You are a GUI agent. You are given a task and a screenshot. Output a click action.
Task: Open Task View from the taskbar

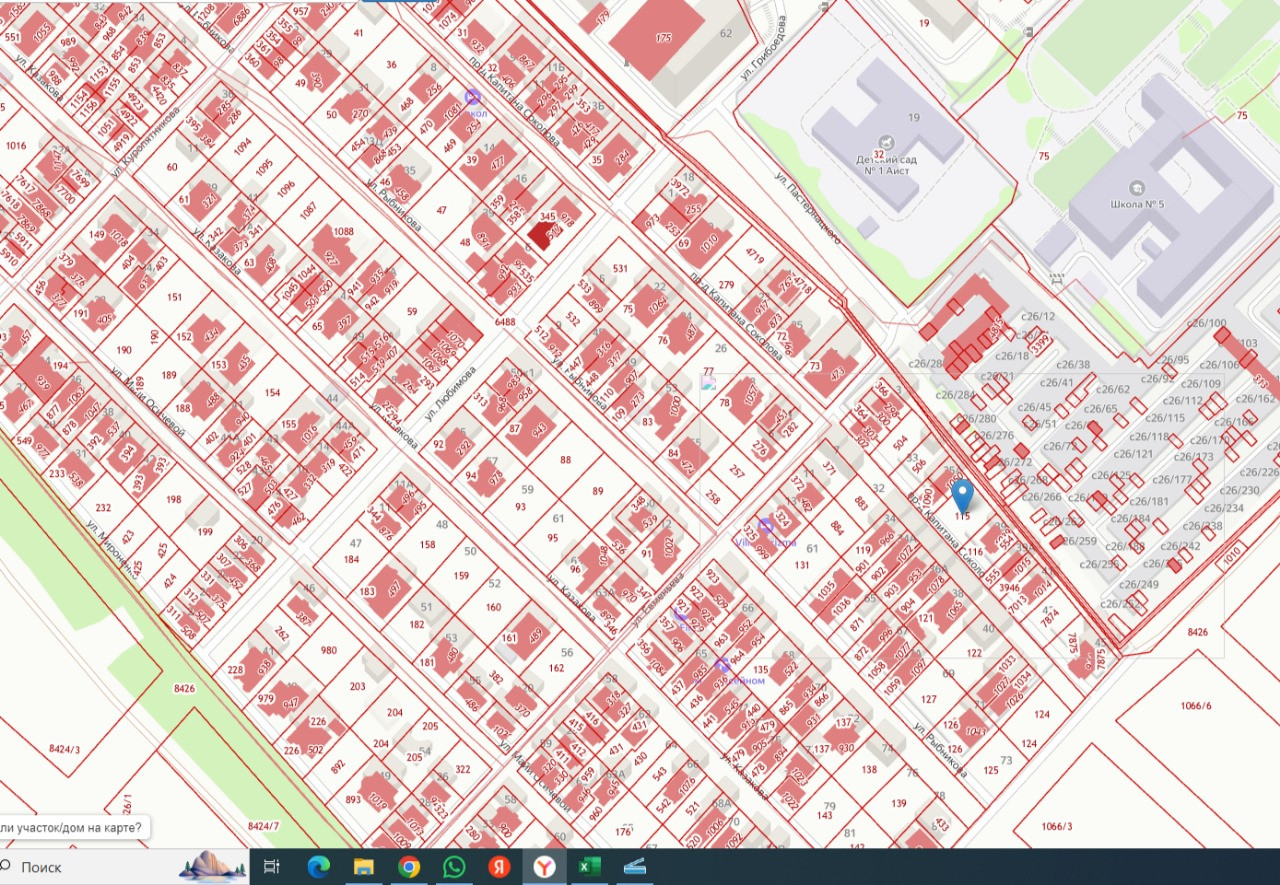point(271,867)
